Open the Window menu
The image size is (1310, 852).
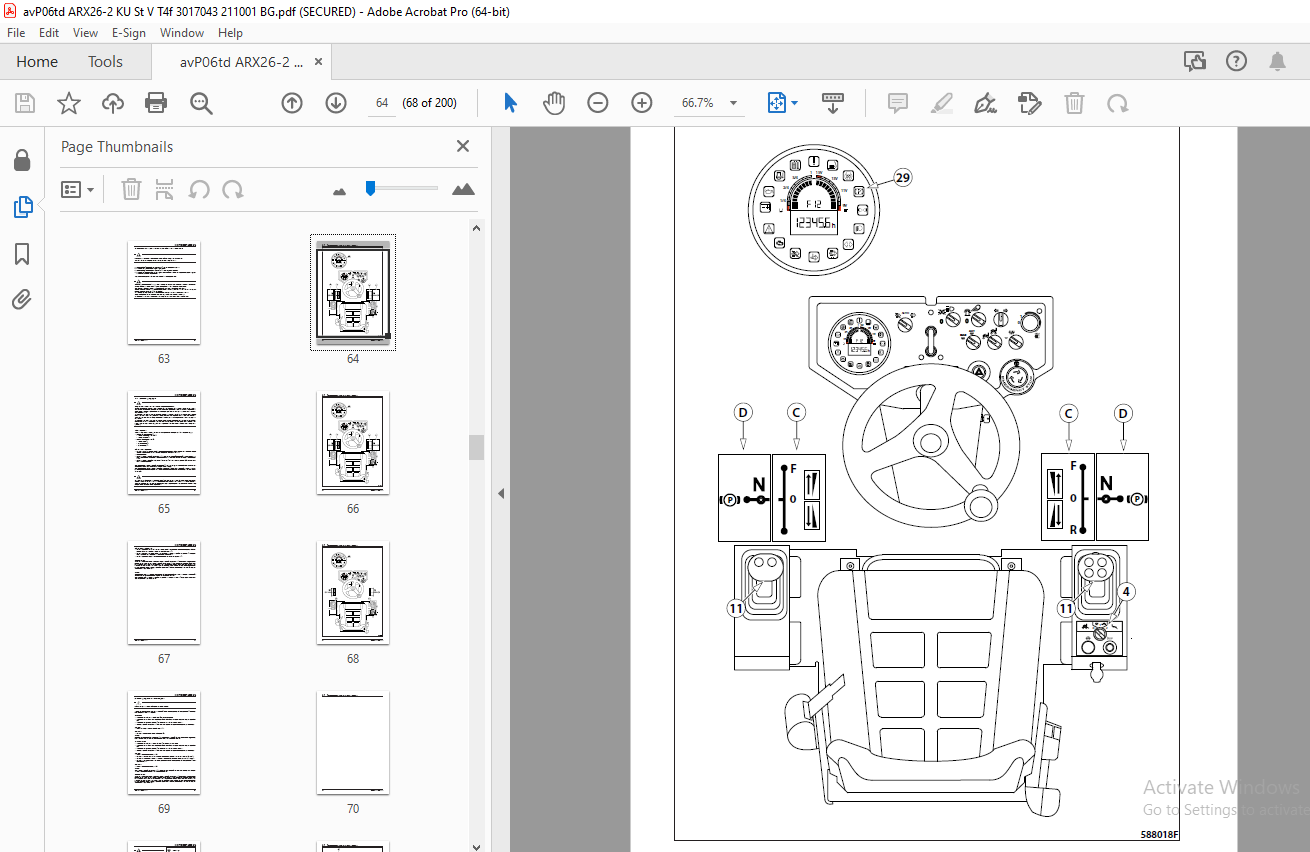[182, 32]
